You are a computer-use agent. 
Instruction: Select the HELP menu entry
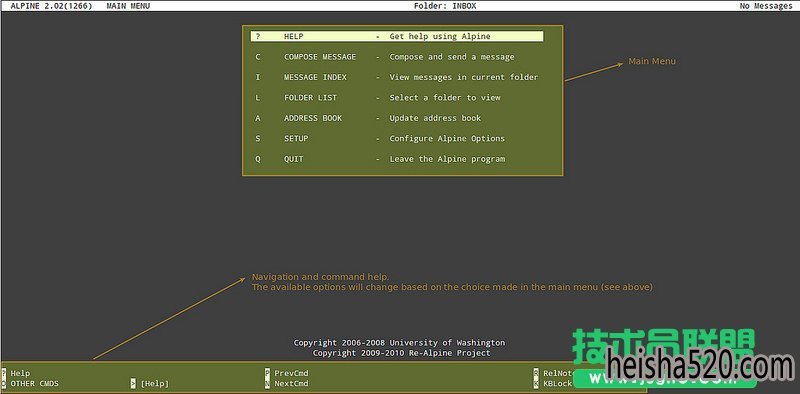396,37
